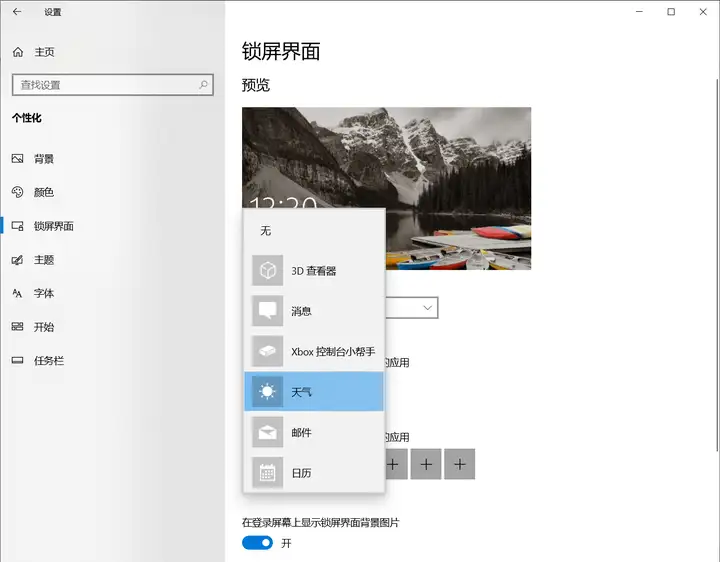Select the 天气 menu entry text

(301, 392)
